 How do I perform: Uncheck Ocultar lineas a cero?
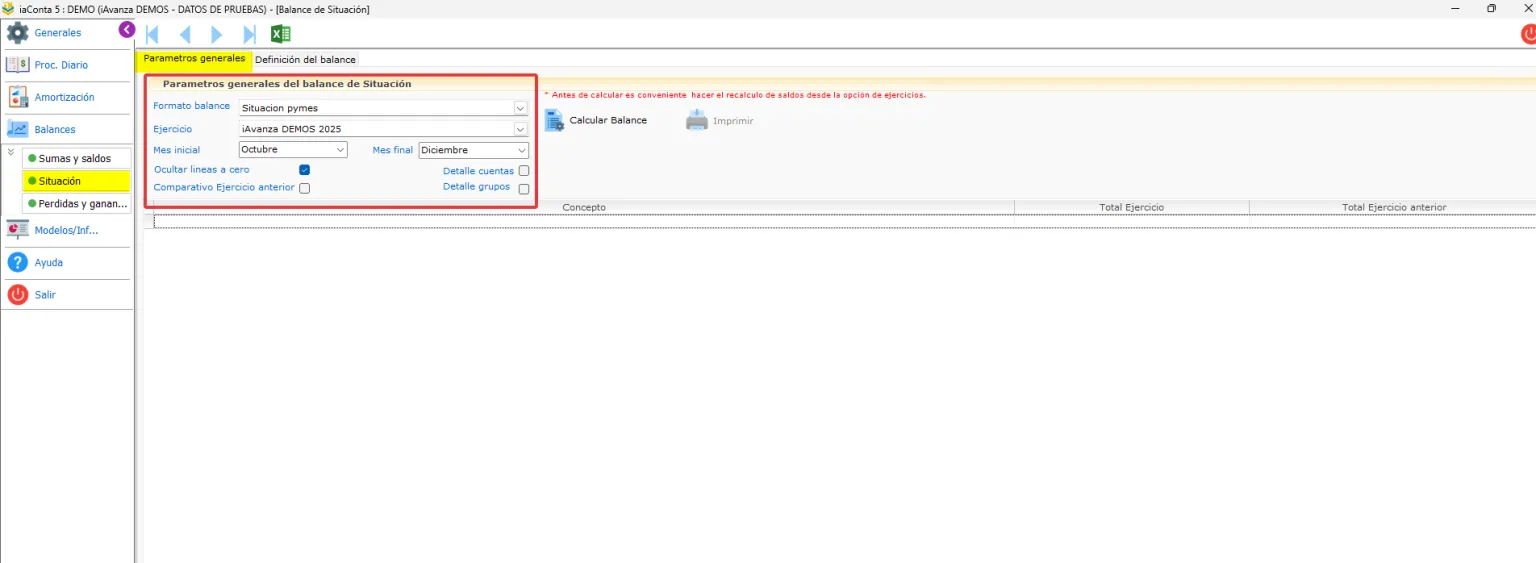[304, 170]
